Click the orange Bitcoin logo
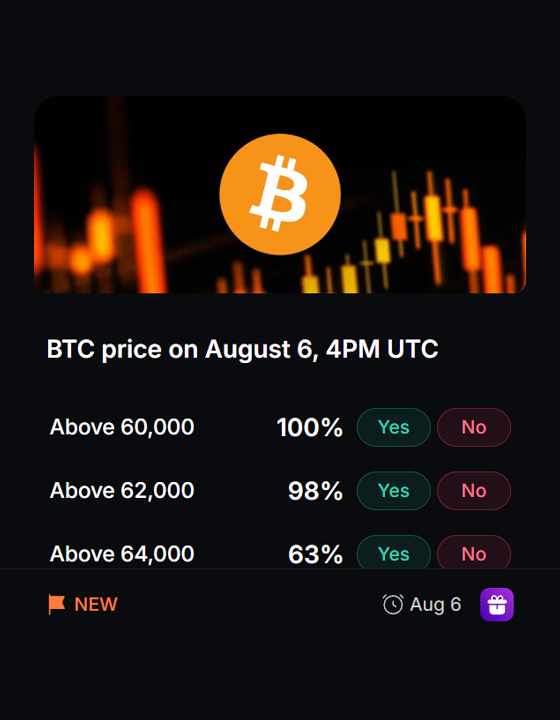Image resolution: width=560 pixels, height=720 pixels. (280, 194)
